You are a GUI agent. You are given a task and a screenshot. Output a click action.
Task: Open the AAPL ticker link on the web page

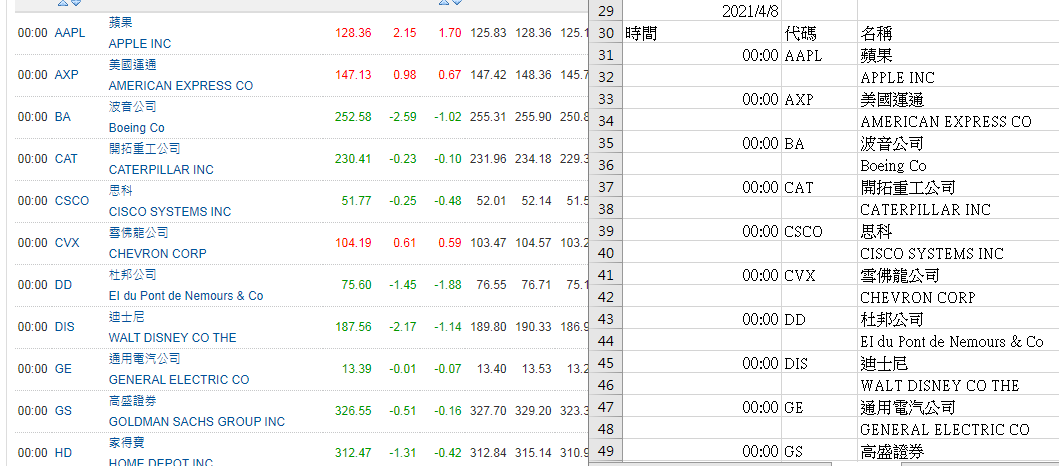tap(70, 32)
